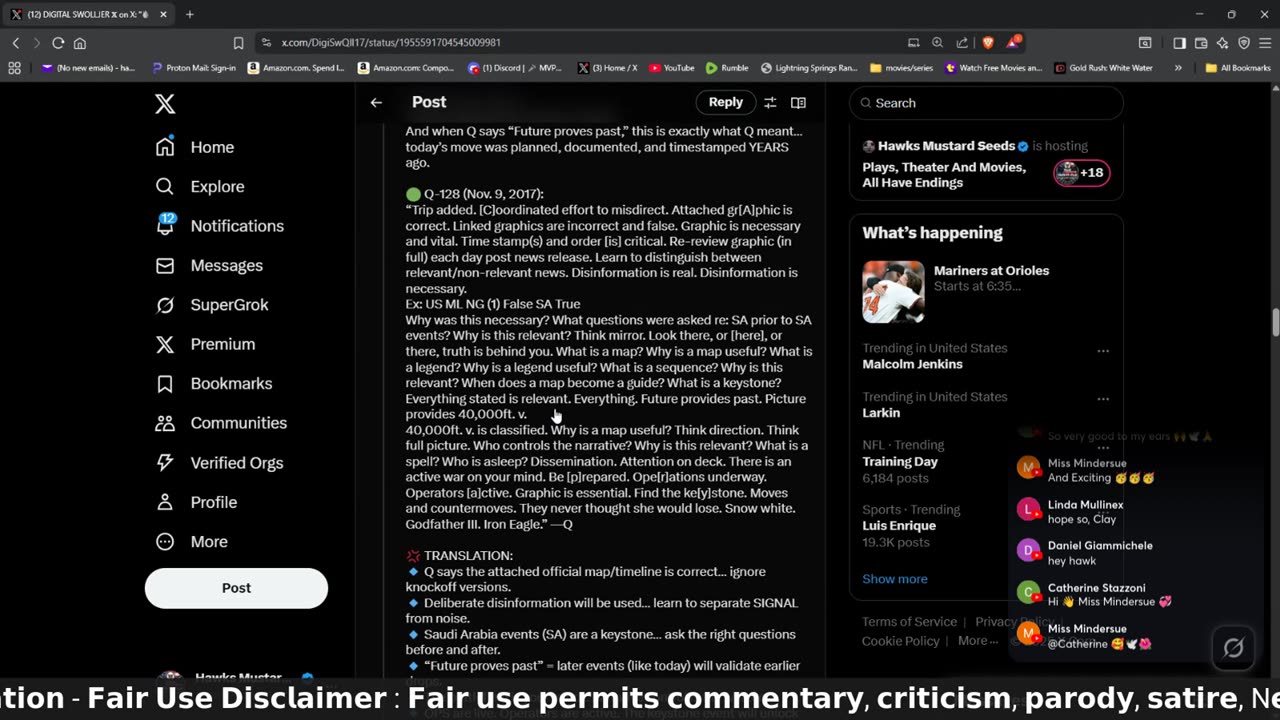Open the Cookie Policy link
This screenshot has width=1280, height=720.
pyautogui.click(x=900, y=641)
